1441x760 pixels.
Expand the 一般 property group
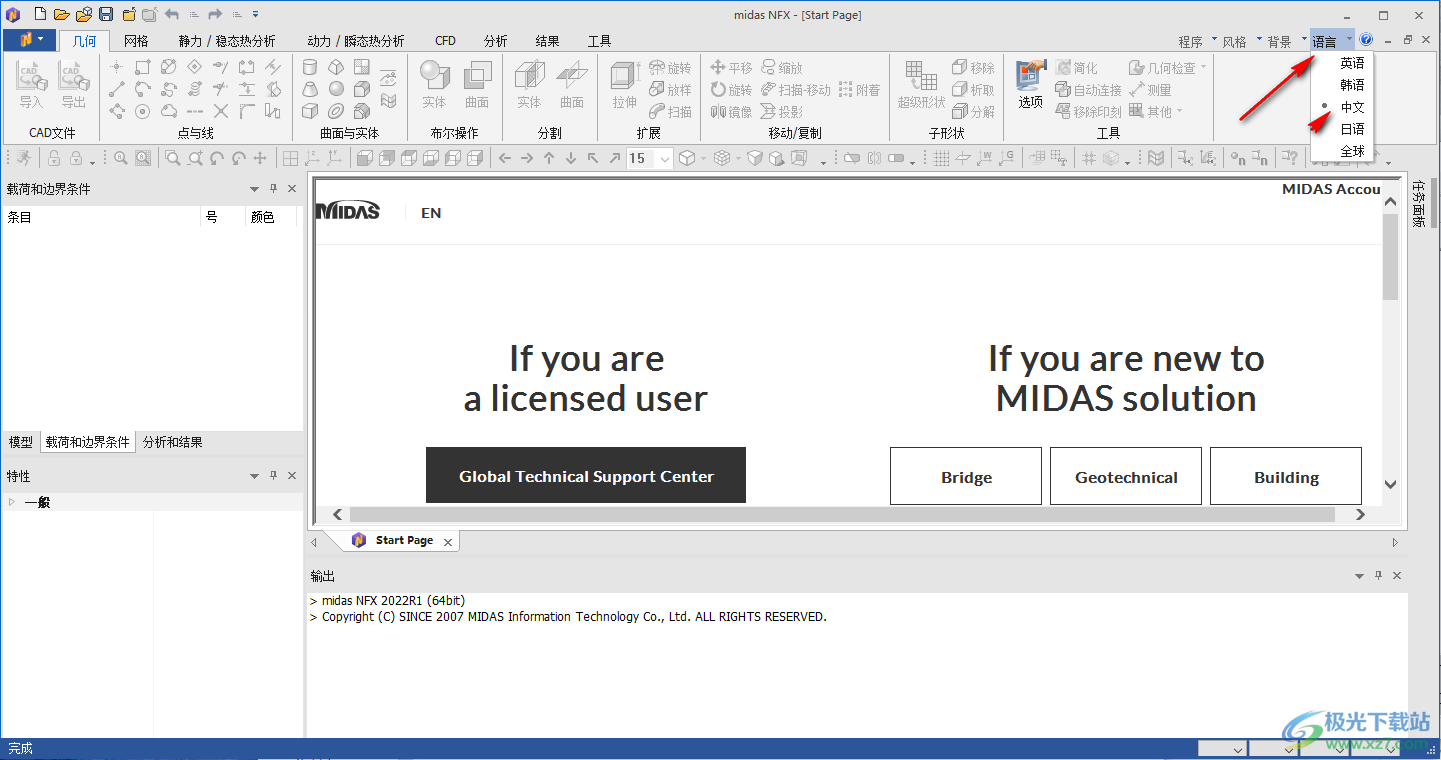point(12,502)
